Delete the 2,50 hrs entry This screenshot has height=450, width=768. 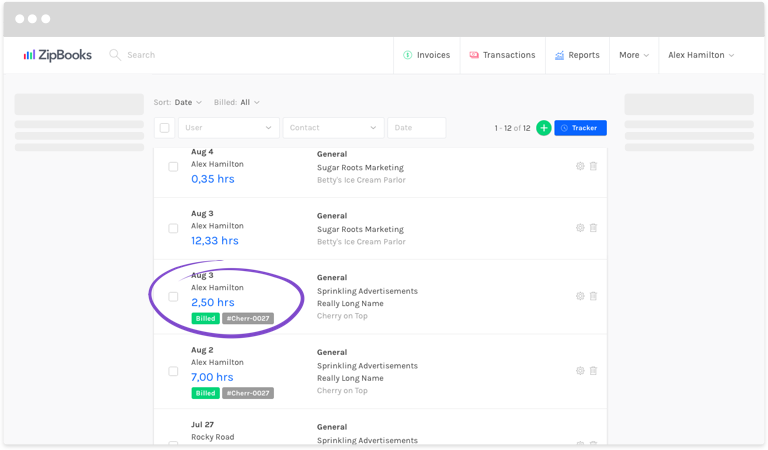coord(593,296)
